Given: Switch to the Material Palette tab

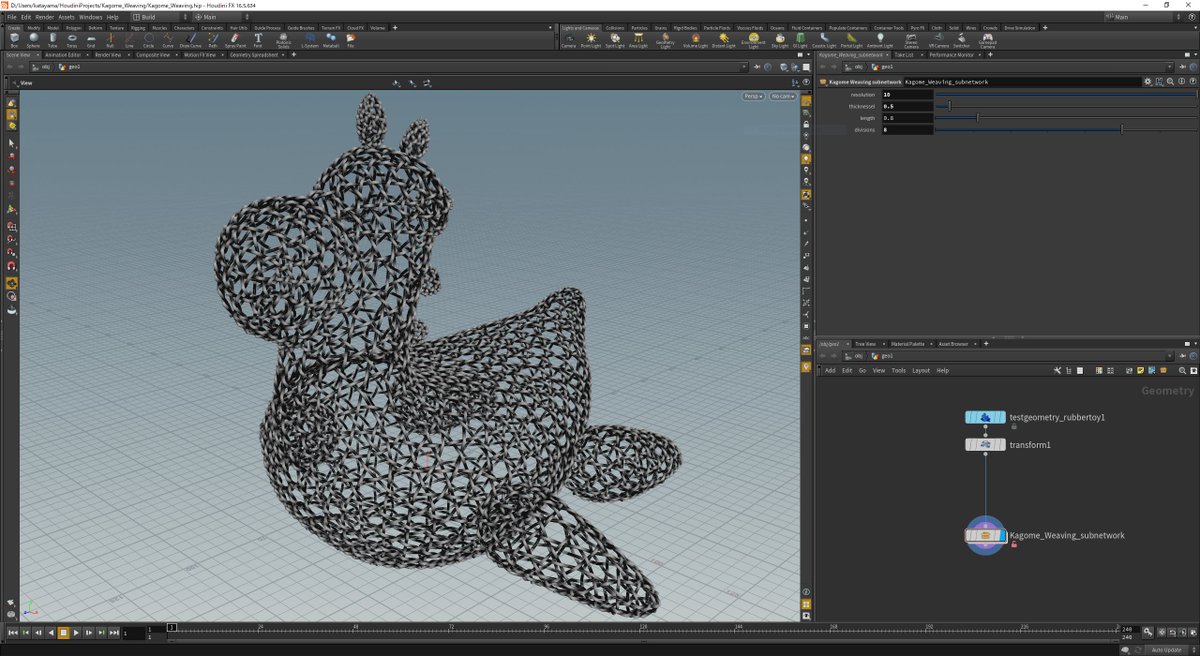Looking at the screenshot, I should point(910,344).
